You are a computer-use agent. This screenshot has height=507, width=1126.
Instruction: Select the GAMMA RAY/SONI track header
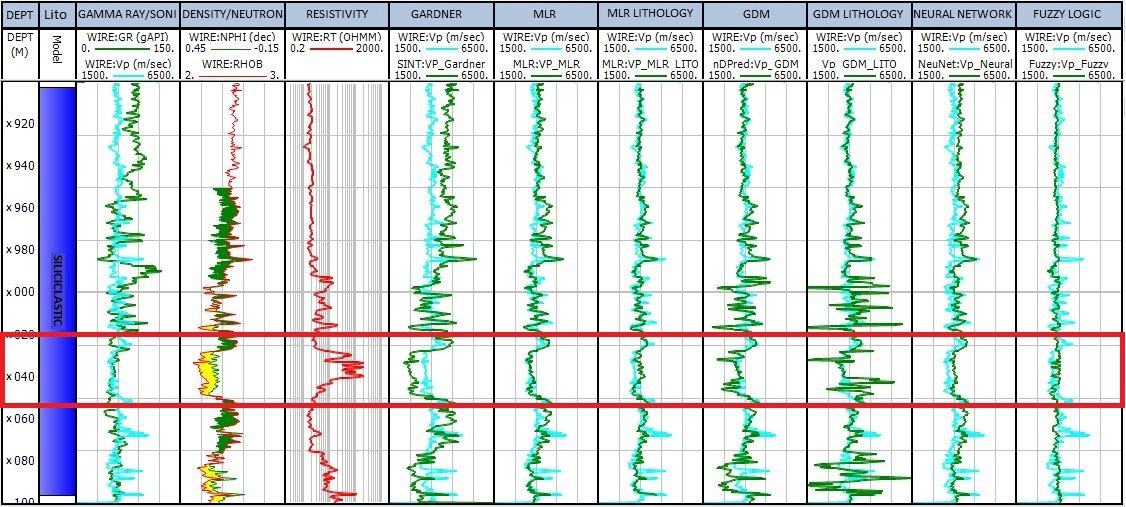coord(126,14)
